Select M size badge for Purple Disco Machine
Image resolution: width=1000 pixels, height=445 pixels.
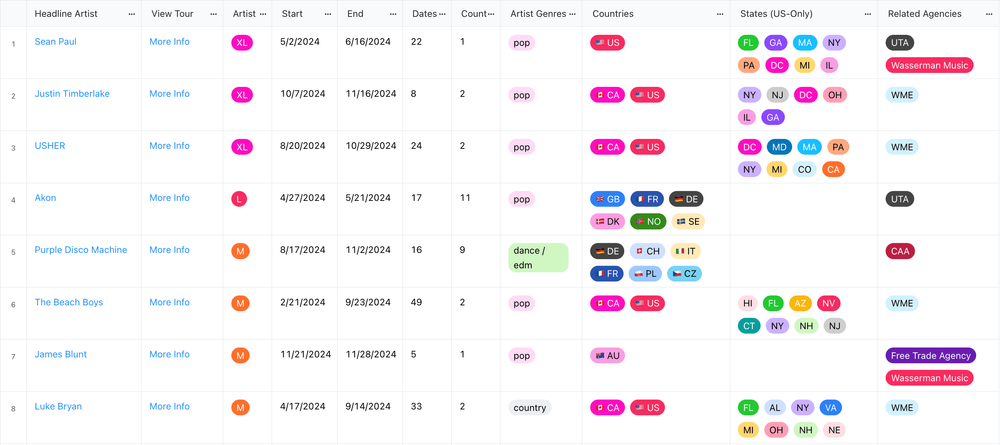(240, 251)
